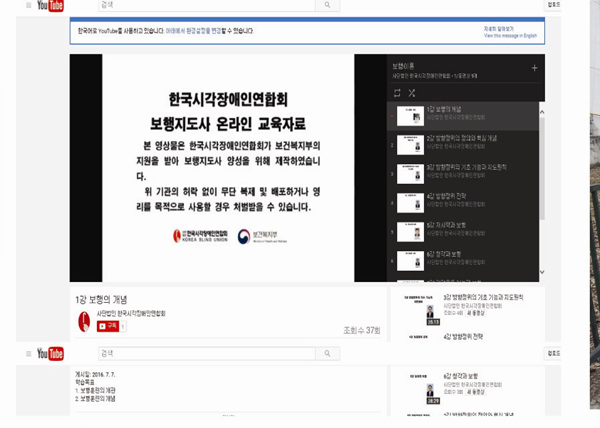Play playlist item 1강 보행의 개념
The width and height of the screenshot is (600, 428).
[x=463, y=116]
